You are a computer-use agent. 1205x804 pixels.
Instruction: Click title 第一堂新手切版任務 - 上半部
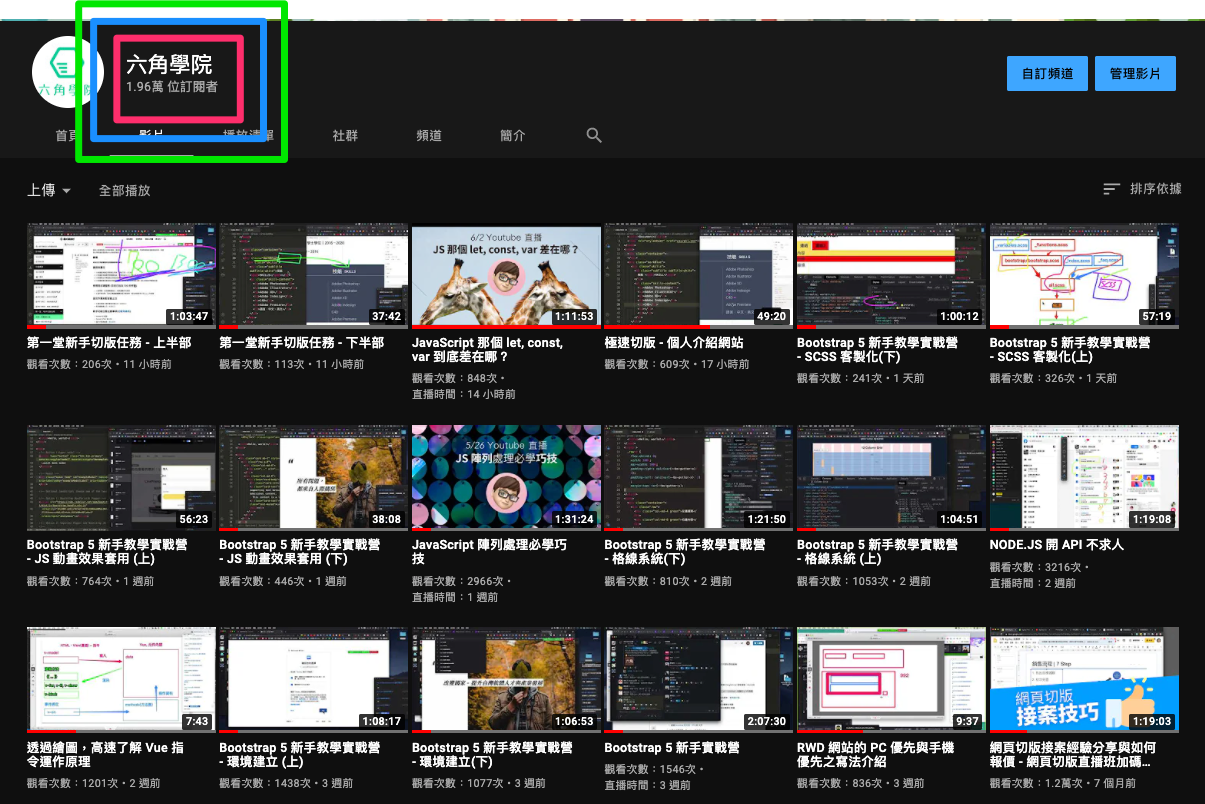click(109, 343)
